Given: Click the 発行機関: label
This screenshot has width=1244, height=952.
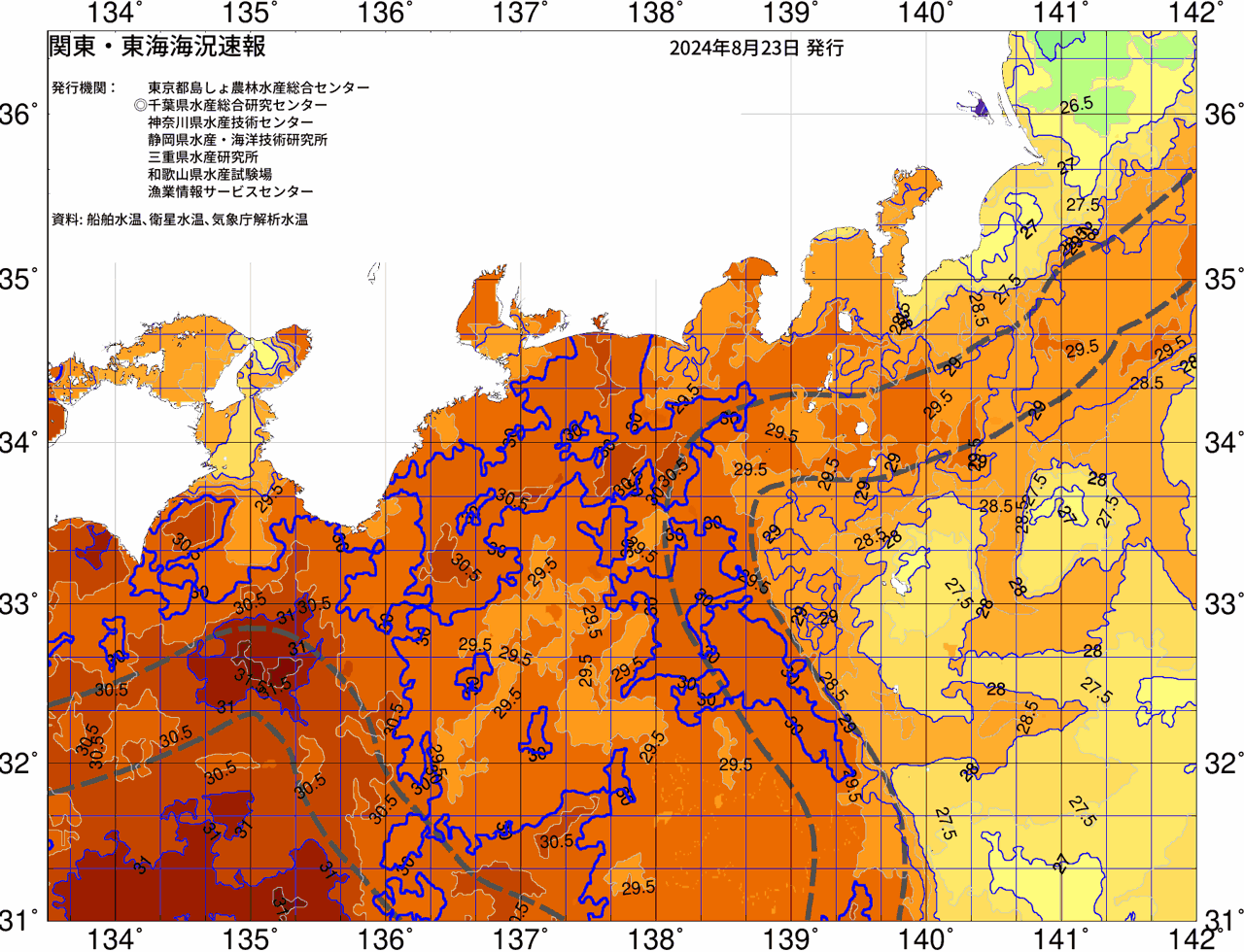Looking at the screenshot, I should tap(85, 87).
